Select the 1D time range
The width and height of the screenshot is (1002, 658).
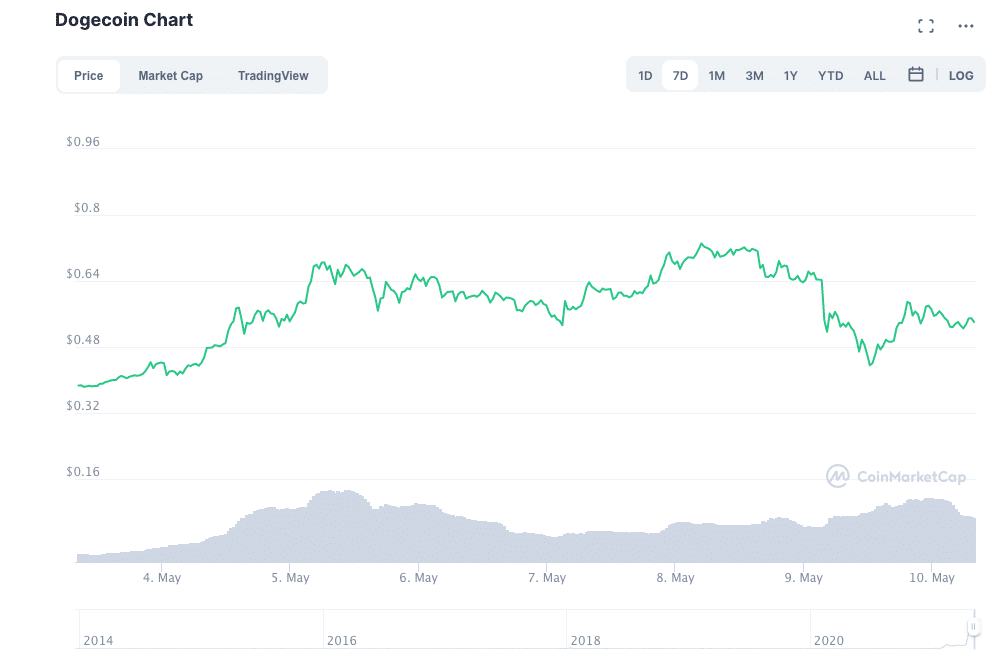(x=645, y=76)
